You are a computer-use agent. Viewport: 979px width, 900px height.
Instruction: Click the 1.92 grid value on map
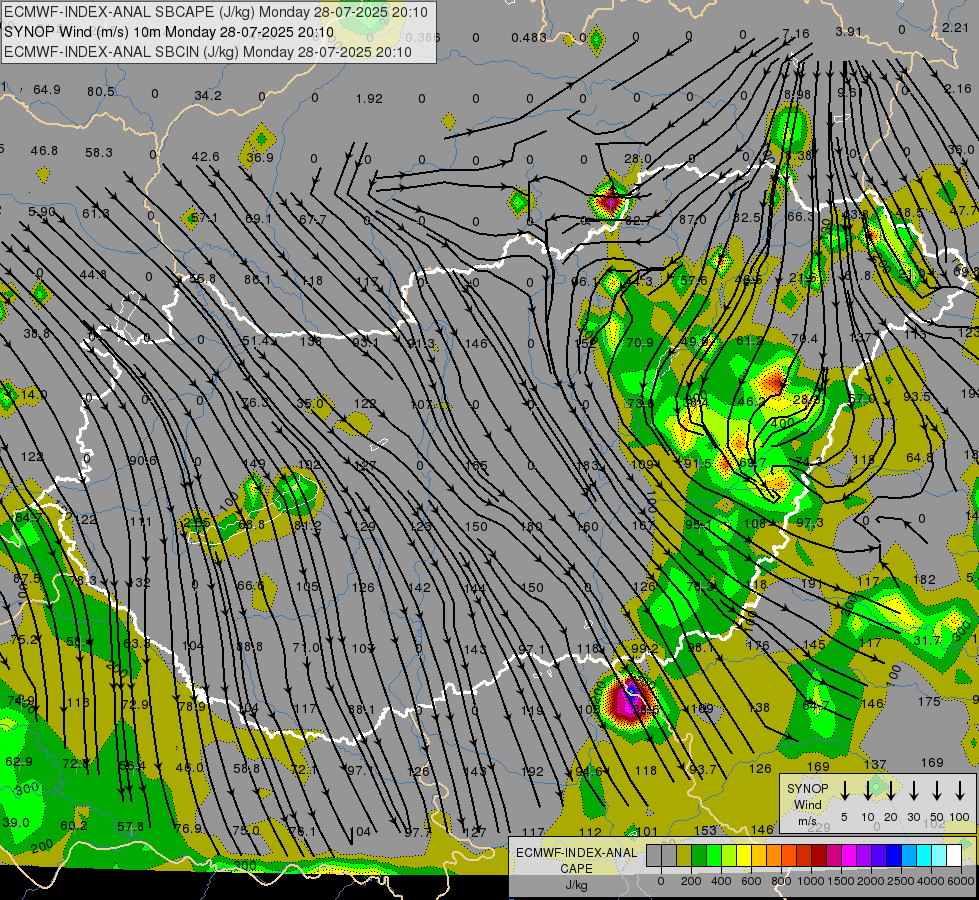point(369,99)
